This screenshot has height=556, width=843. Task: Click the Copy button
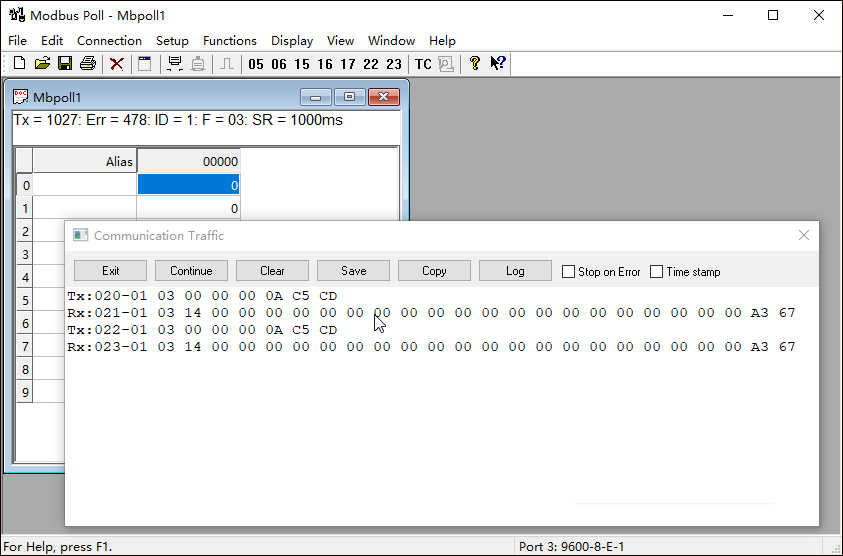point(434,270)
